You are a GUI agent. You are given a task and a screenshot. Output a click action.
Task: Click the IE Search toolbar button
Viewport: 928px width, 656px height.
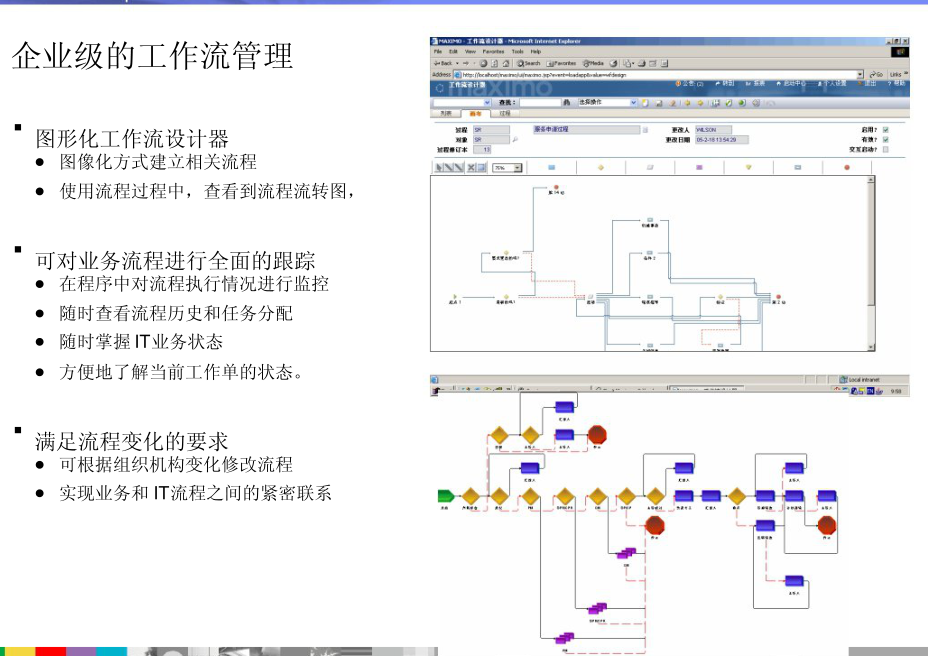[x=529, y=62]
